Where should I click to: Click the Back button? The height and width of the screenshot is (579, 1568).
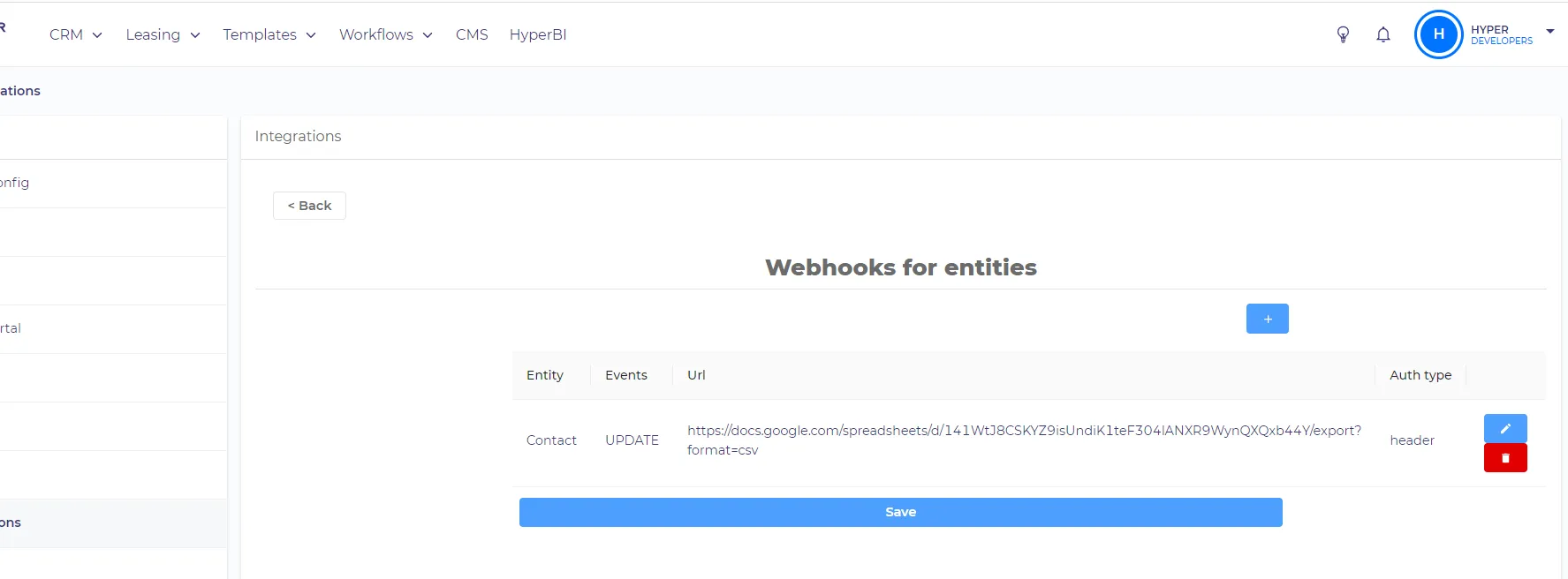tap(309, 206)
